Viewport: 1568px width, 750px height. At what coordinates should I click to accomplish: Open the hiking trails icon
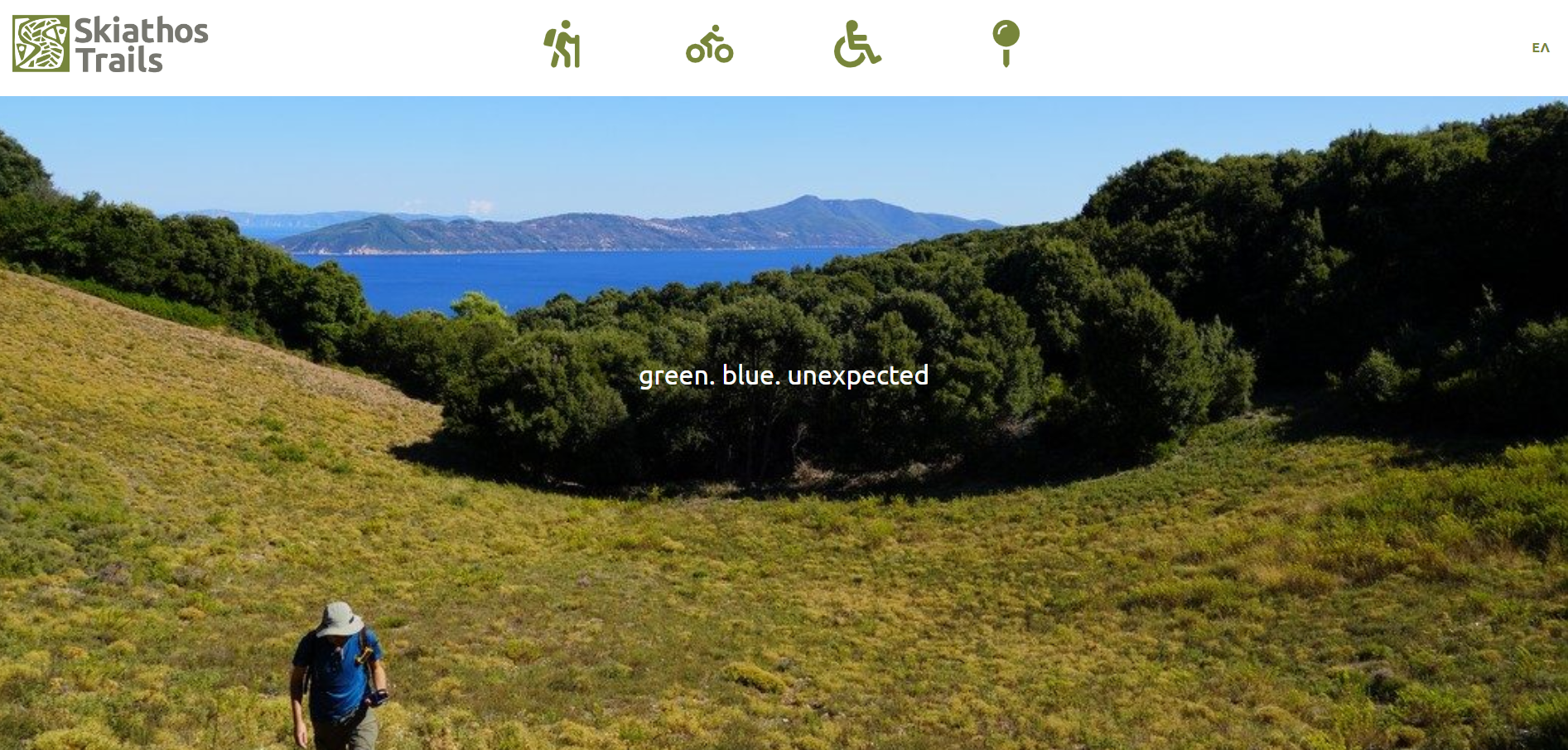pos(562,44)
